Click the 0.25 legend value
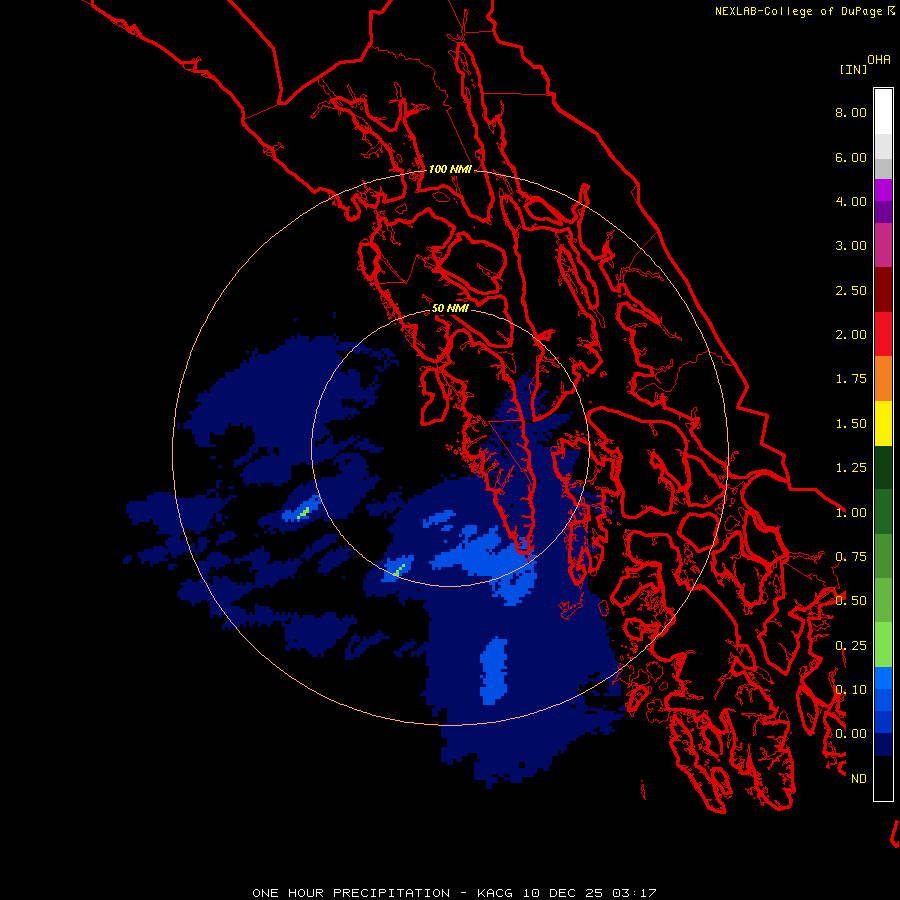This screenshot has height=900, width=900. tap(851, 646)
